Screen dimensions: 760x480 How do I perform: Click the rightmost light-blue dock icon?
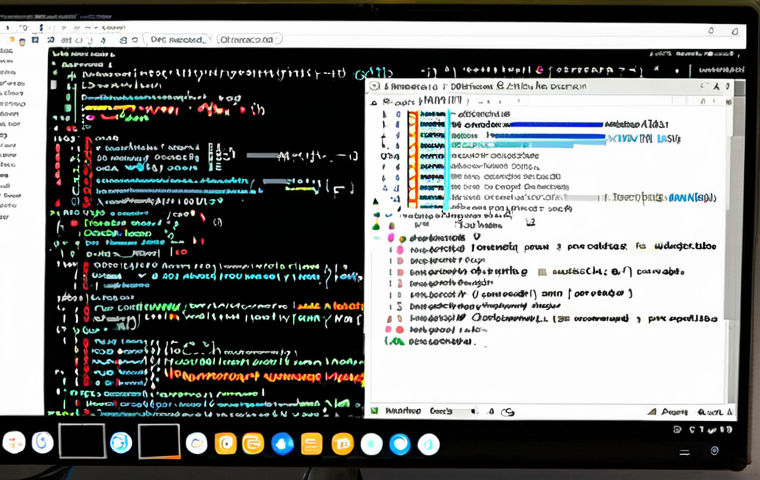(428, 443)
